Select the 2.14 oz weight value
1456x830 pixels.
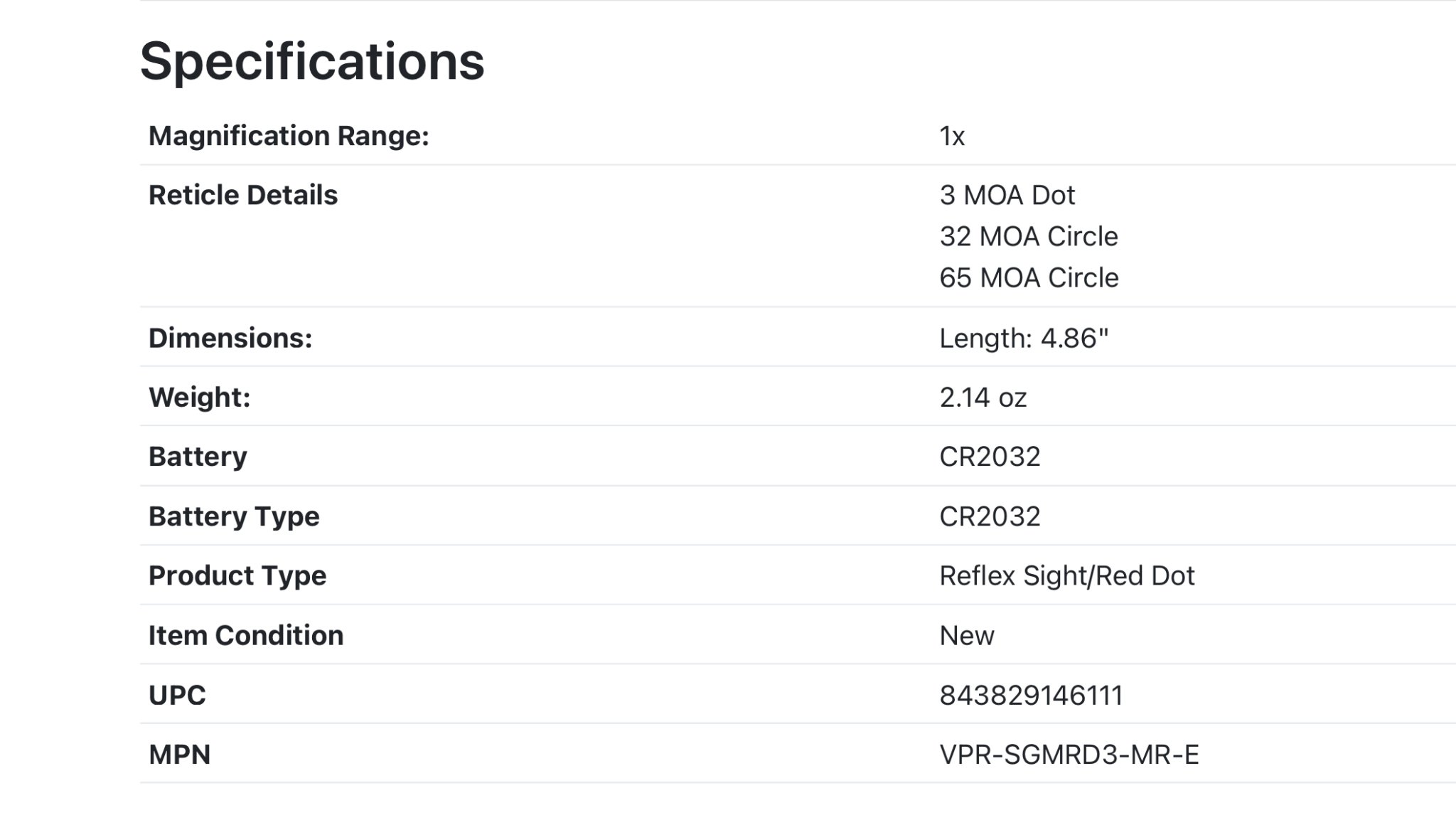pos(983,397)
